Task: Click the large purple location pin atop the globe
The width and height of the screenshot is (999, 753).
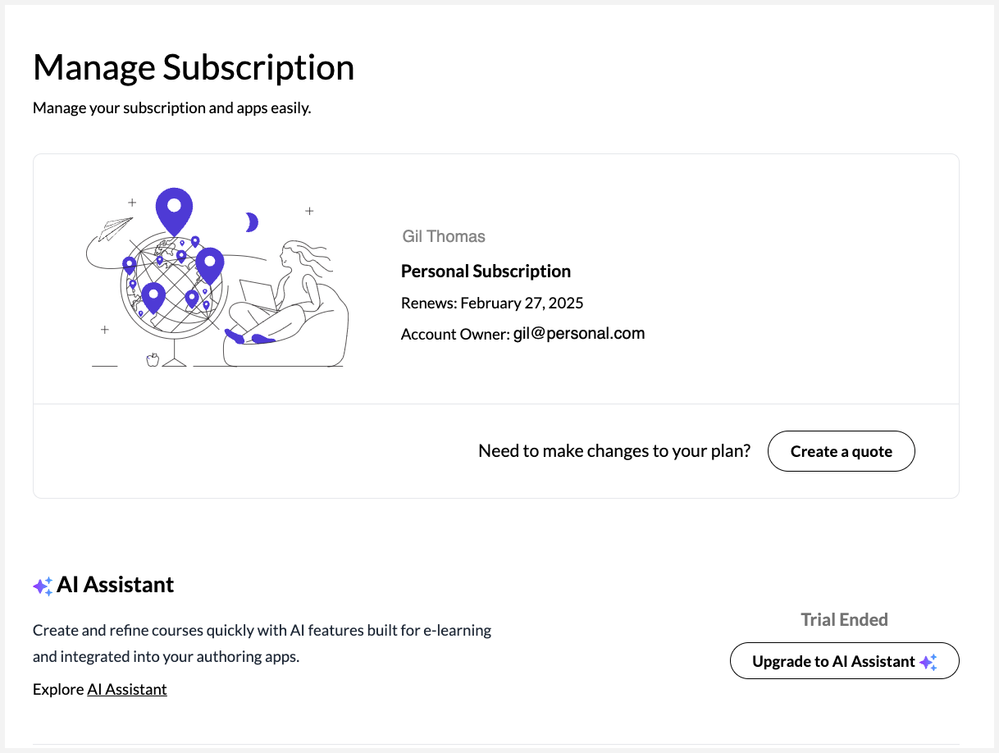Action: tap(174, 209)
